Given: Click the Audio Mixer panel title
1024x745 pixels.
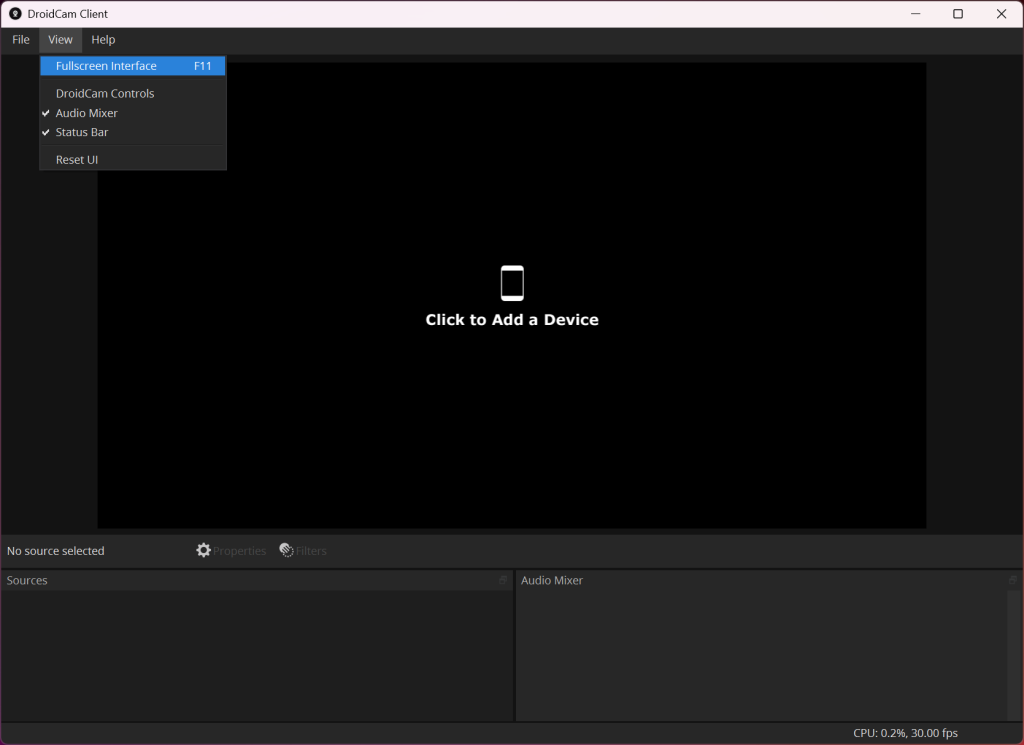Looking at the screenshot, I should [x=552, y=580].
